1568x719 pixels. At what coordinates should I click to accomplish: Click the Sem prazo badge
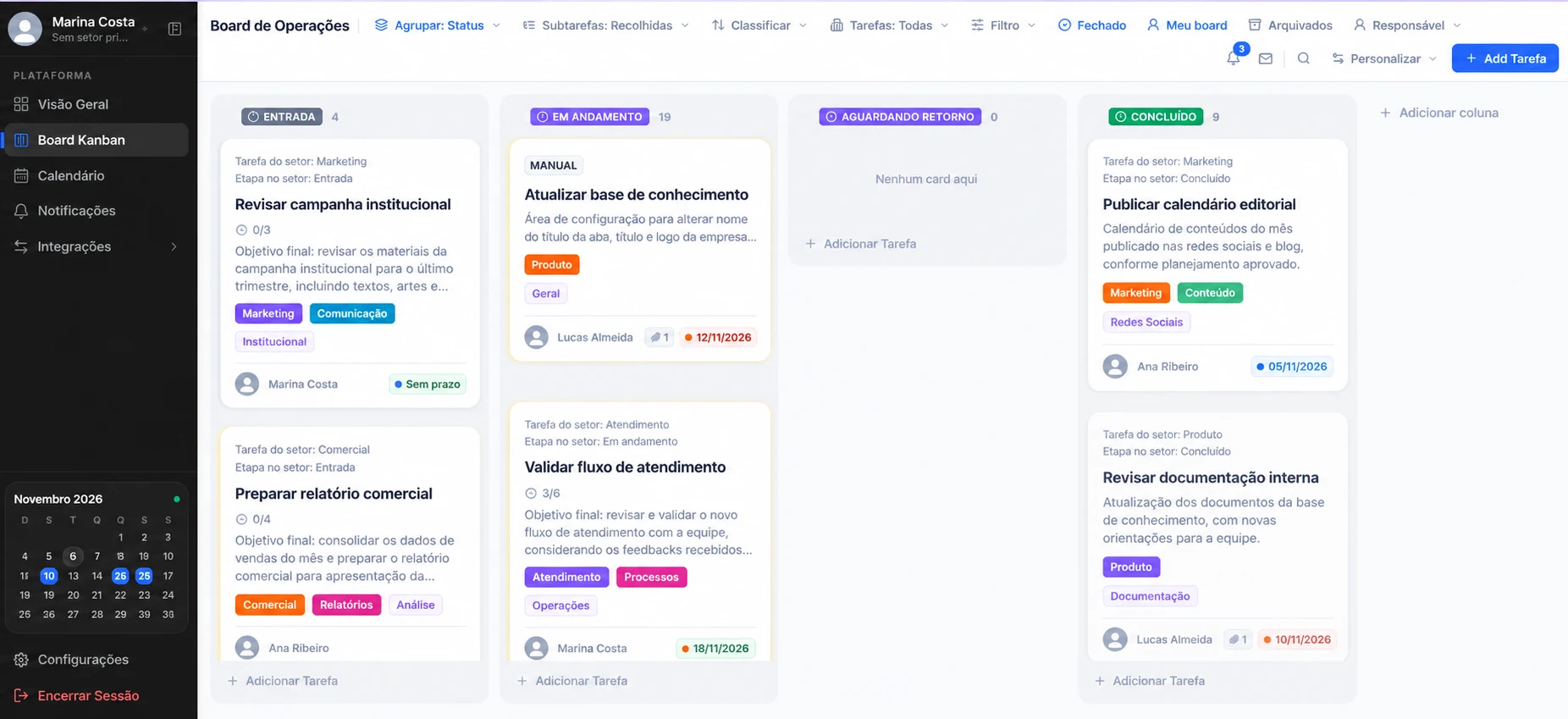[x=427, y=384]
